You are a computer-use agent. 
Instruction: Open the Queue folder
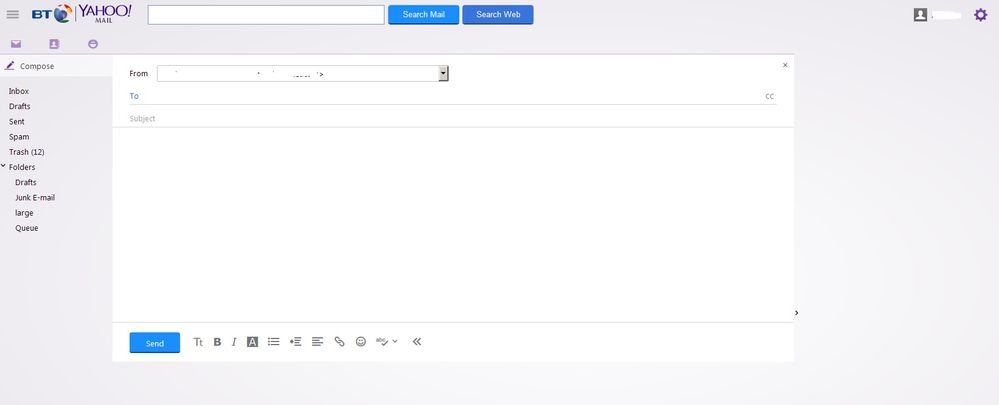[x=27, y=228]
